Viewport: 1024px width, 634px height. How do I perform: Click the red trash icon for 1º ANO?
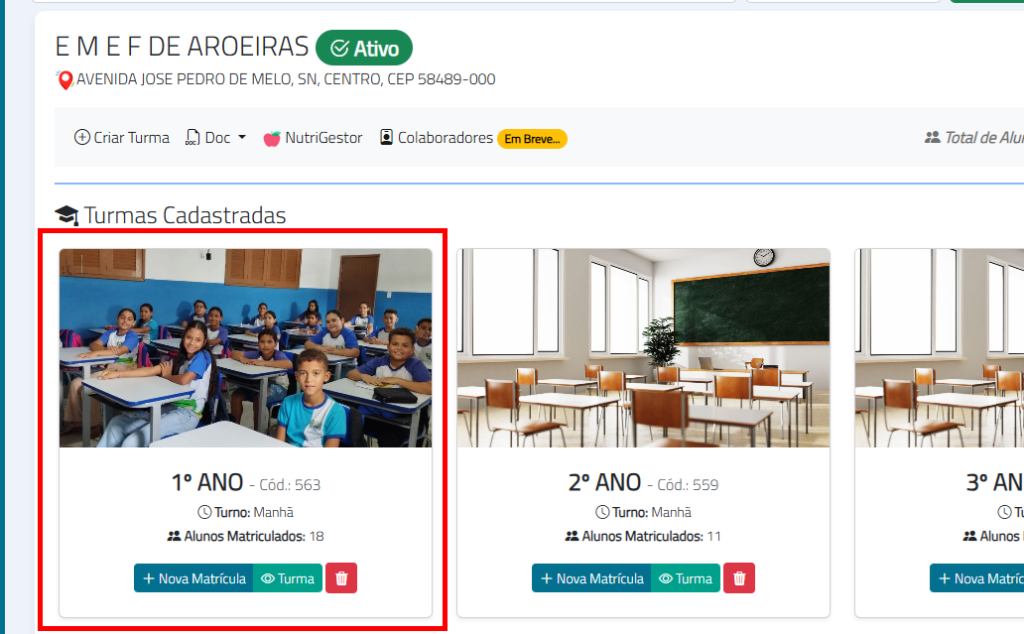(x=341, y=578)
